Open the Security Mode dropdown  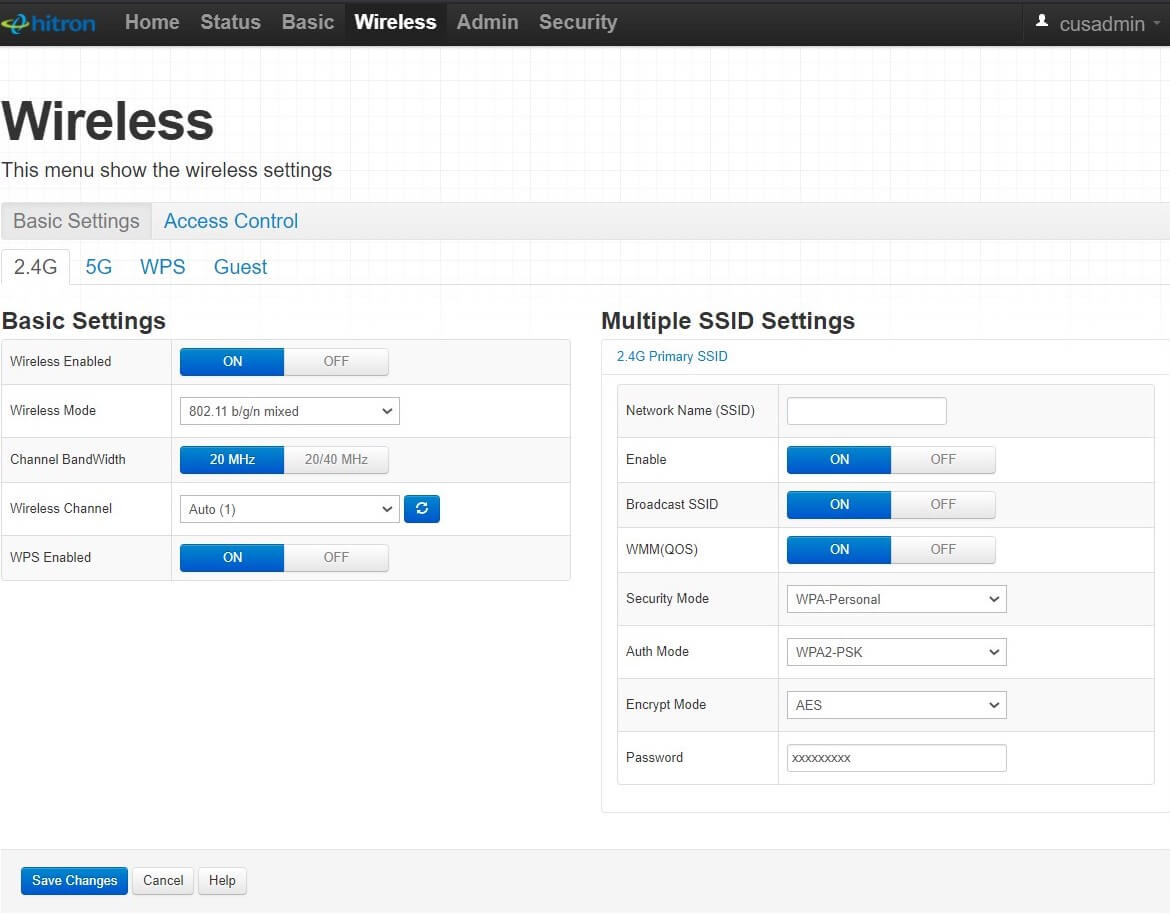pos(896,599)
